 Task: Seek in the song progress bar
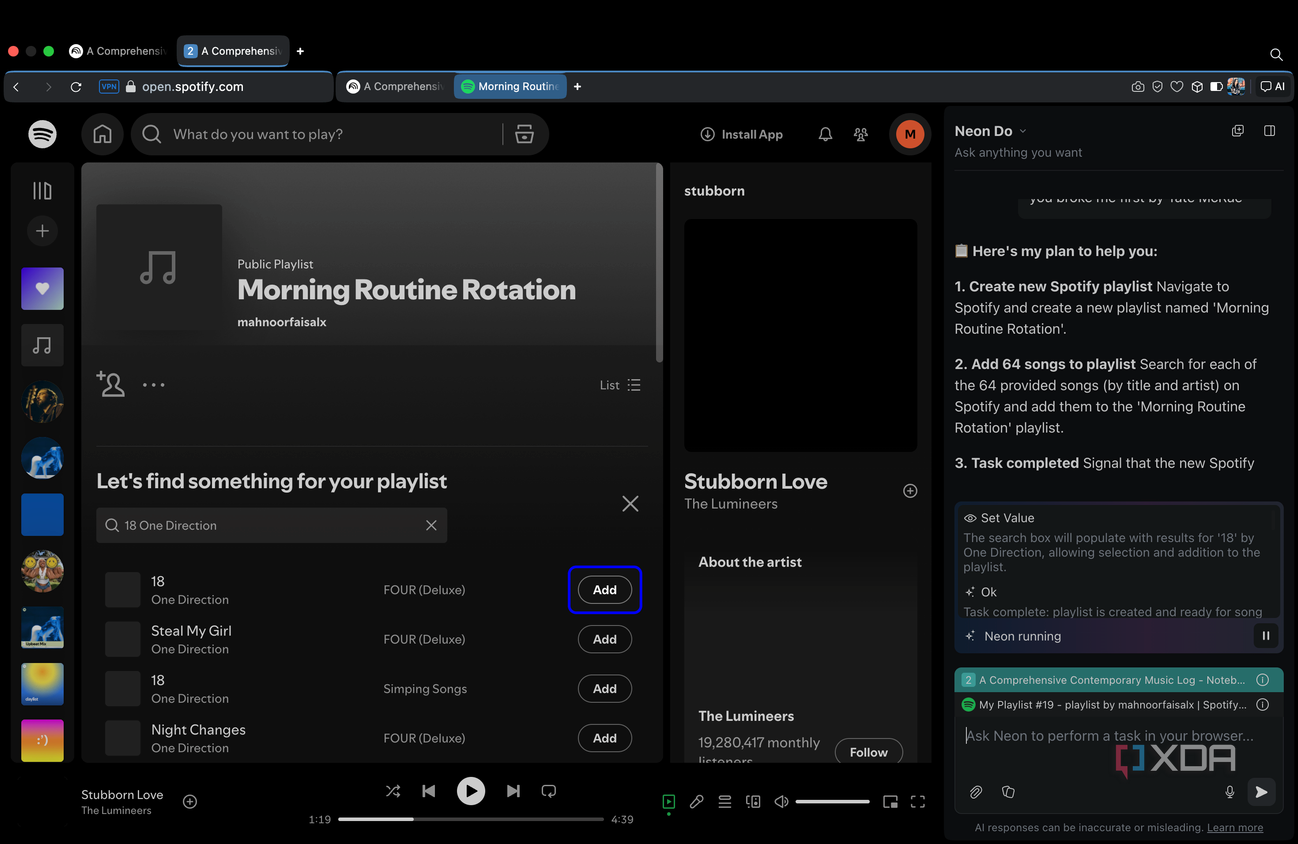(x=471, y=819)
